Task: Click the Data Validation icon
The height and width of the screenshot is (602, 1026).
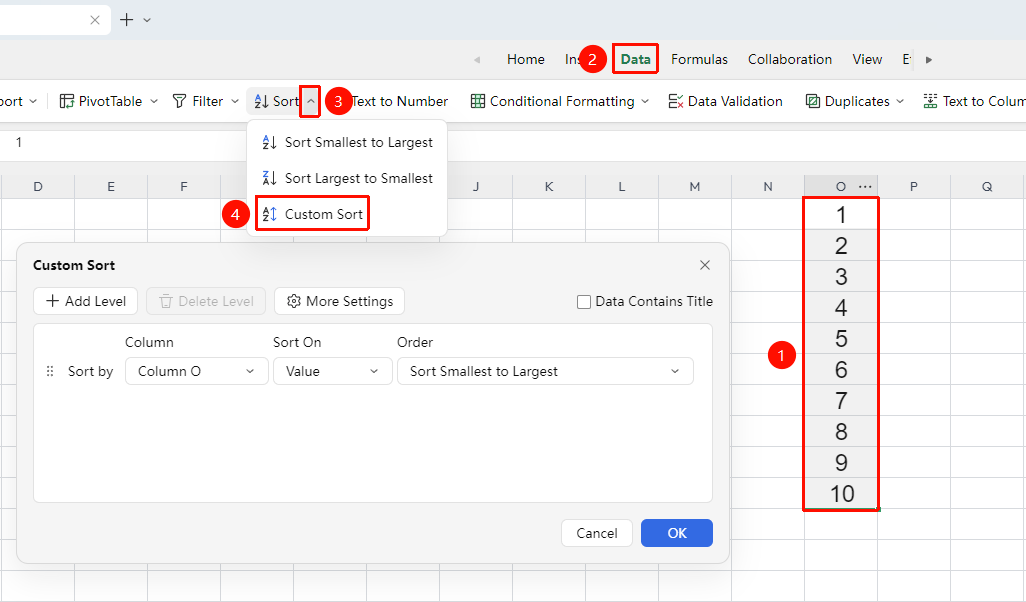Action: [676, 101]
